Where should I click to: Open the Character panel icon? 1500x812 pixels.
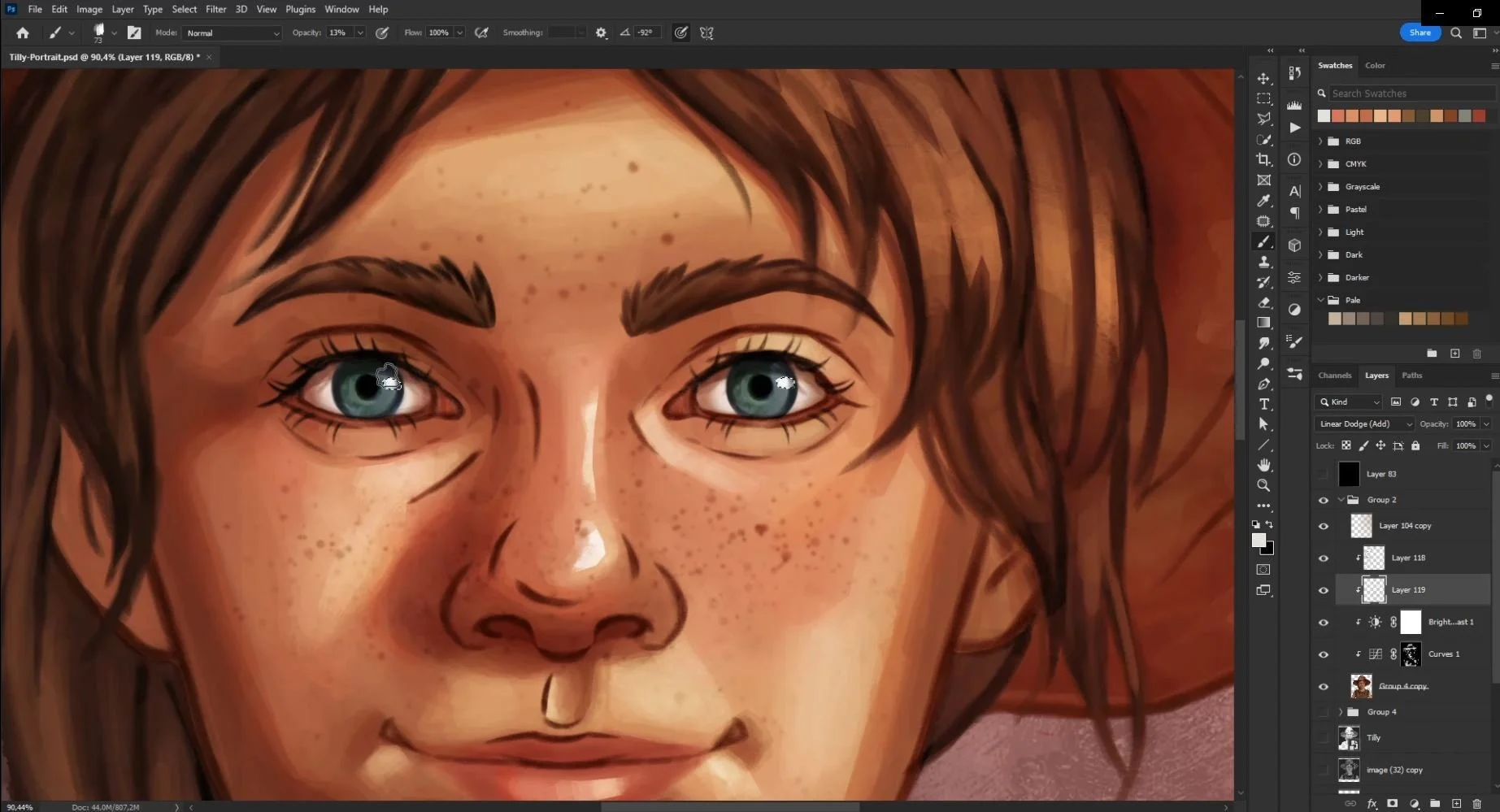(1294, 191)
